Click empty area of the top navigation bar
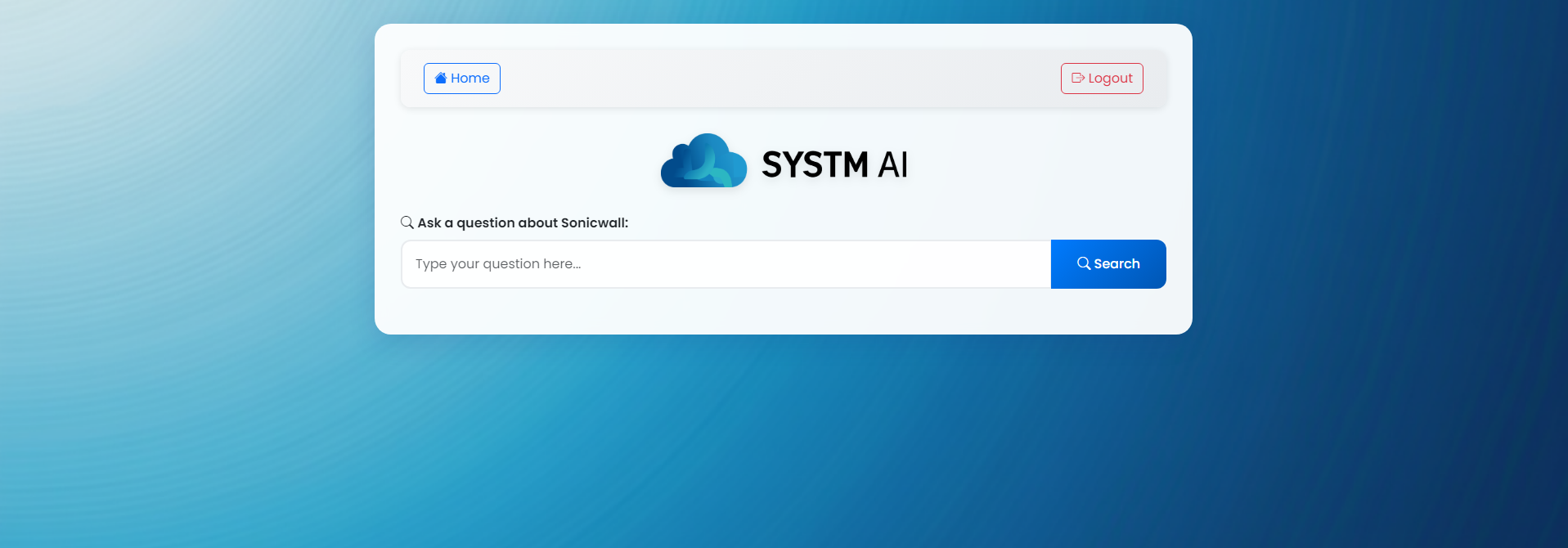 pyautogui.click(x=777, y=79)
